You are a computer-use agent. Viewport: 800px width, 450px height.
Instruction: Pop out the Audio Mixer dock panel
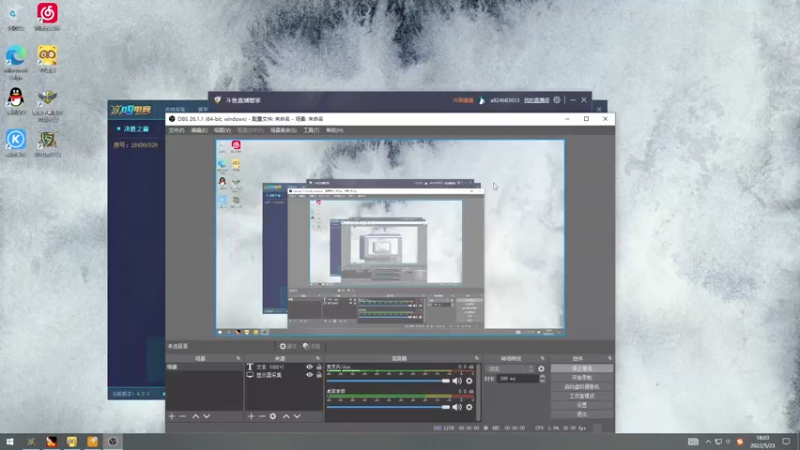[477, 358]
